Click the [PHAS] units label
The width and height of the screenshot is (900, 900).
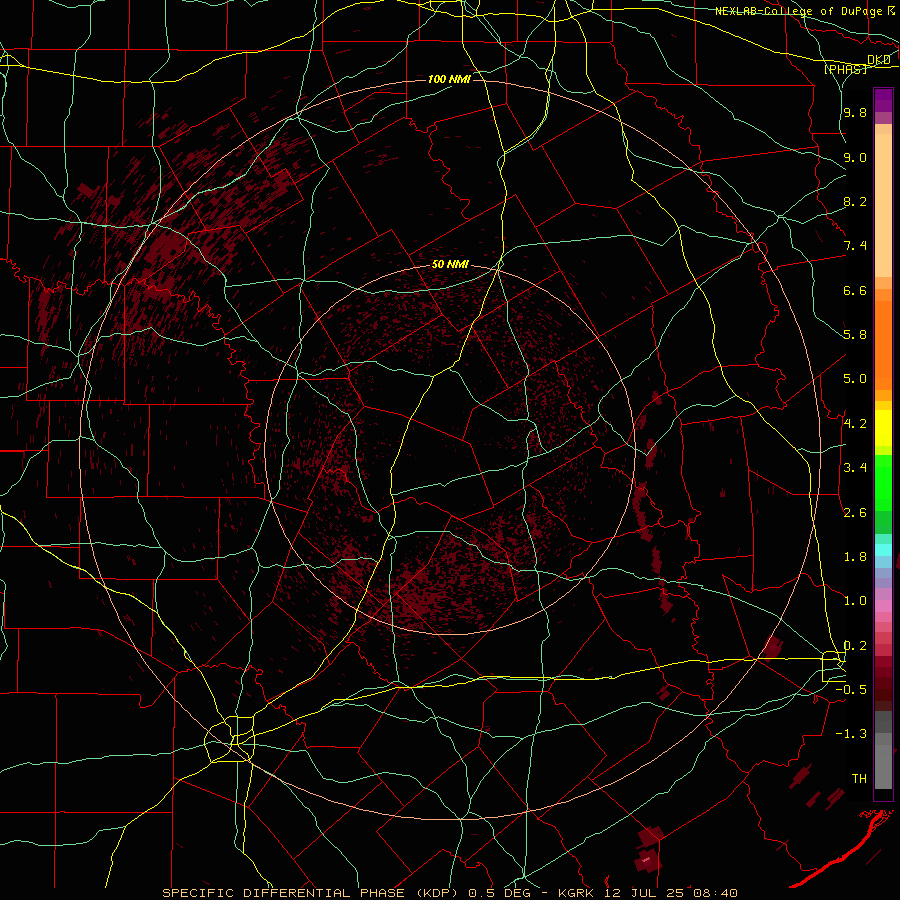[845, 69]
